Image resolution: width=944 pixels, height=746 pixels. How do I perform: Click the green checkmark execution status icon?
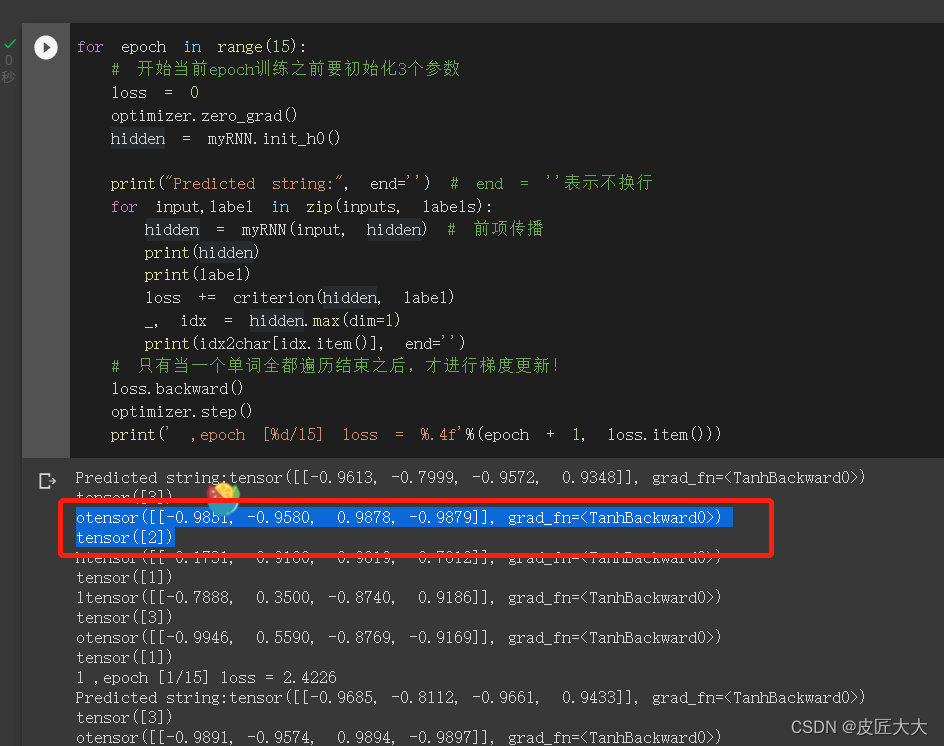point(10,43)
